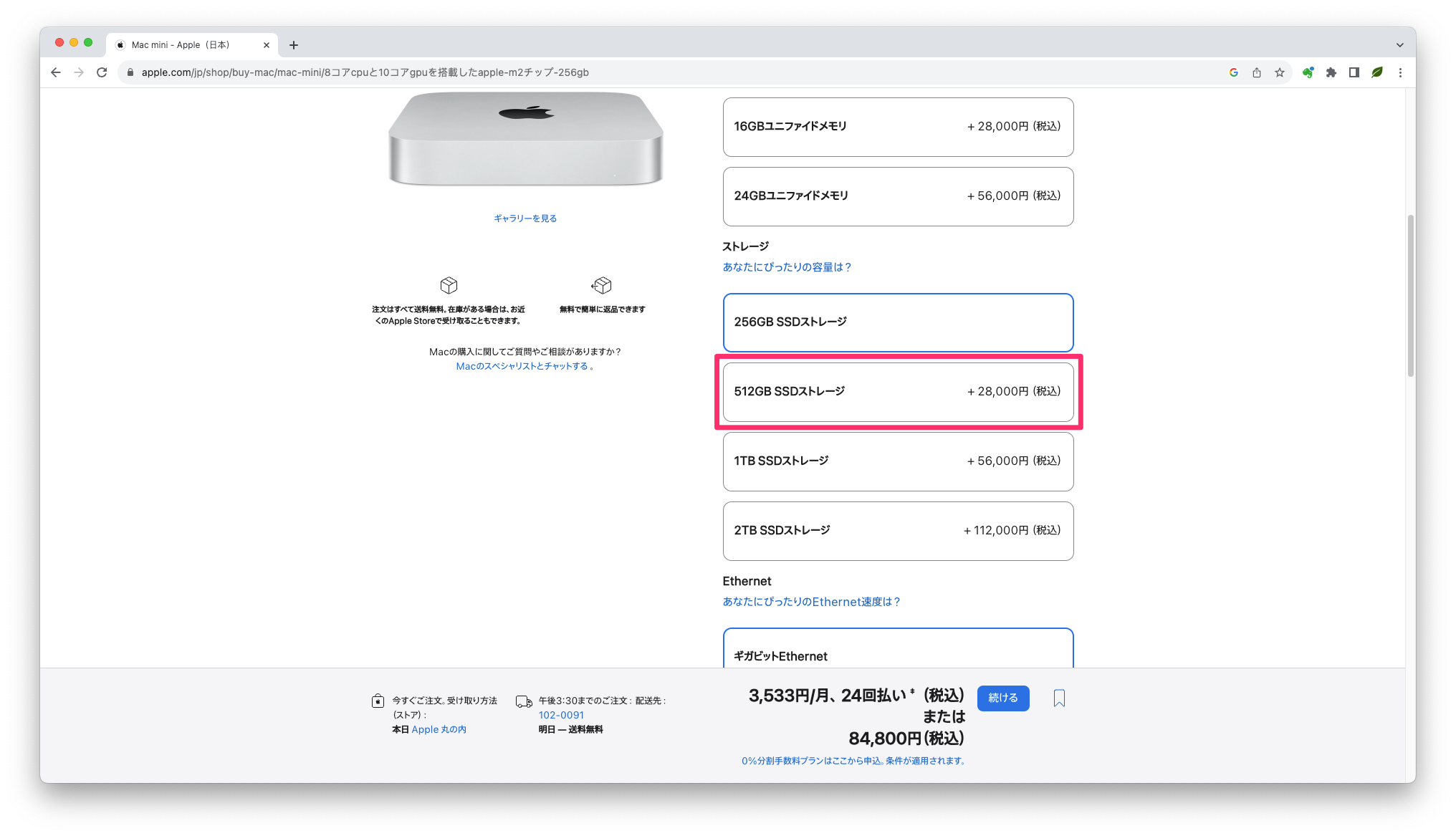Choose the 2TB SSD storage option

[898, 531]
